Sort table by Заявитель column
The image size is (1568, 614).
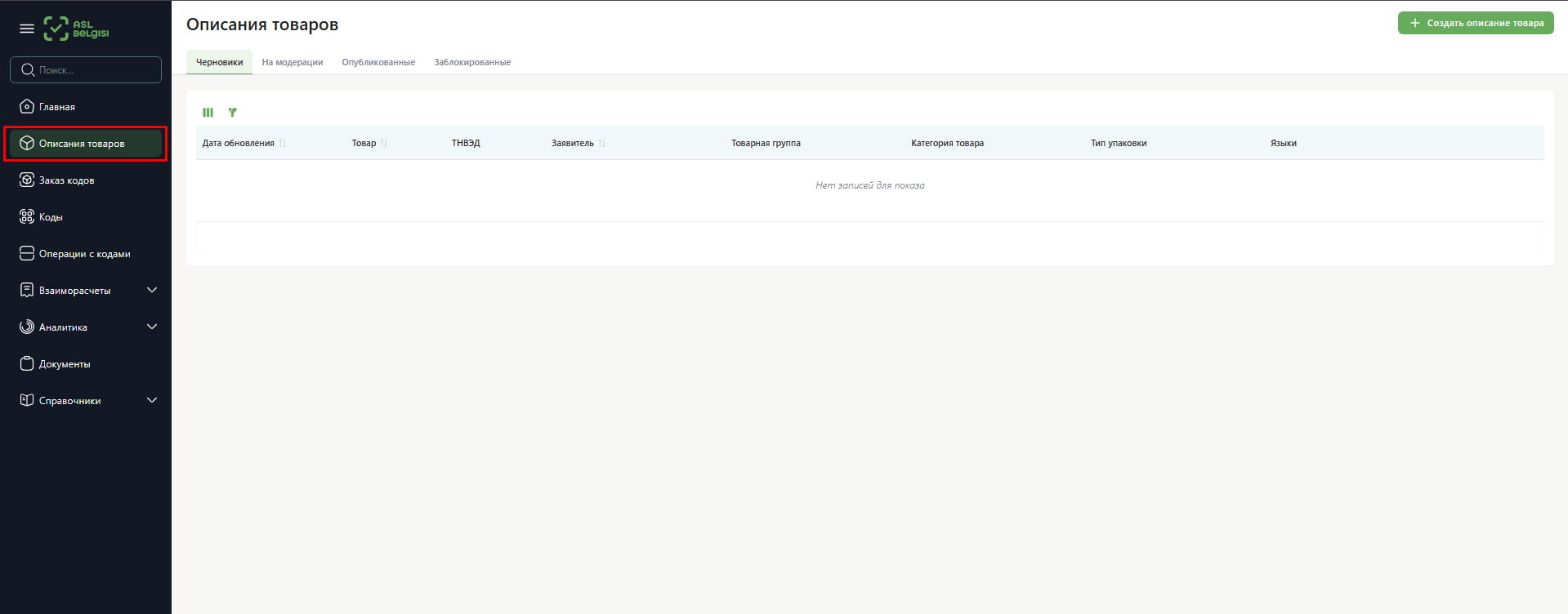[x=573, y=144]
